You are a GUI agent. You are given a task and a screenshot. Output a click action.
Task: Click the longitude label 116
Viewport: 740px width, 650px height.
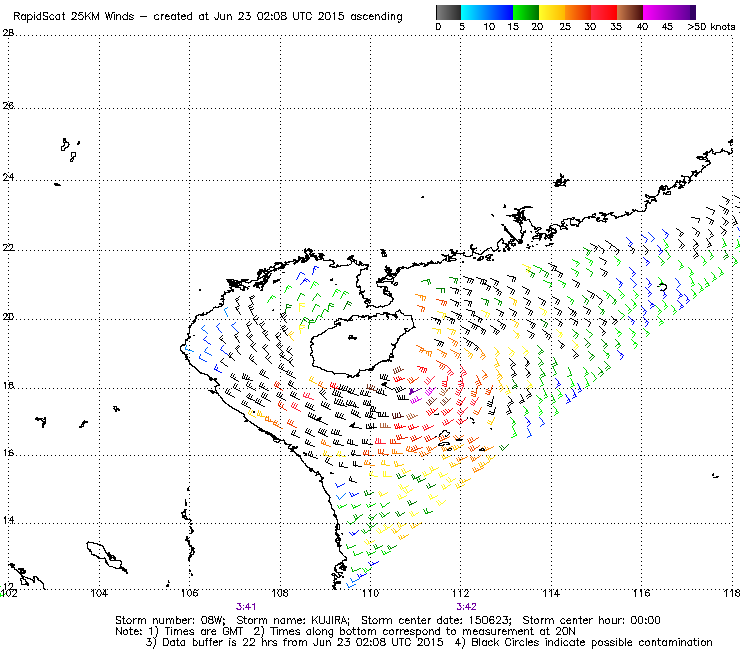pyautogui.click(x=641, y=593)
